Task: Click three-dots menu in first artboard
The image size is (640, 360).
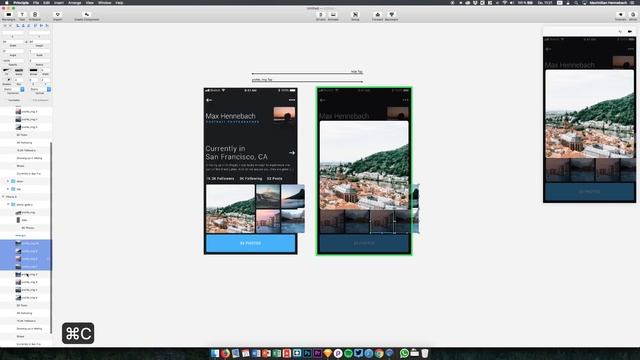Action: click(x=292, y=100)
